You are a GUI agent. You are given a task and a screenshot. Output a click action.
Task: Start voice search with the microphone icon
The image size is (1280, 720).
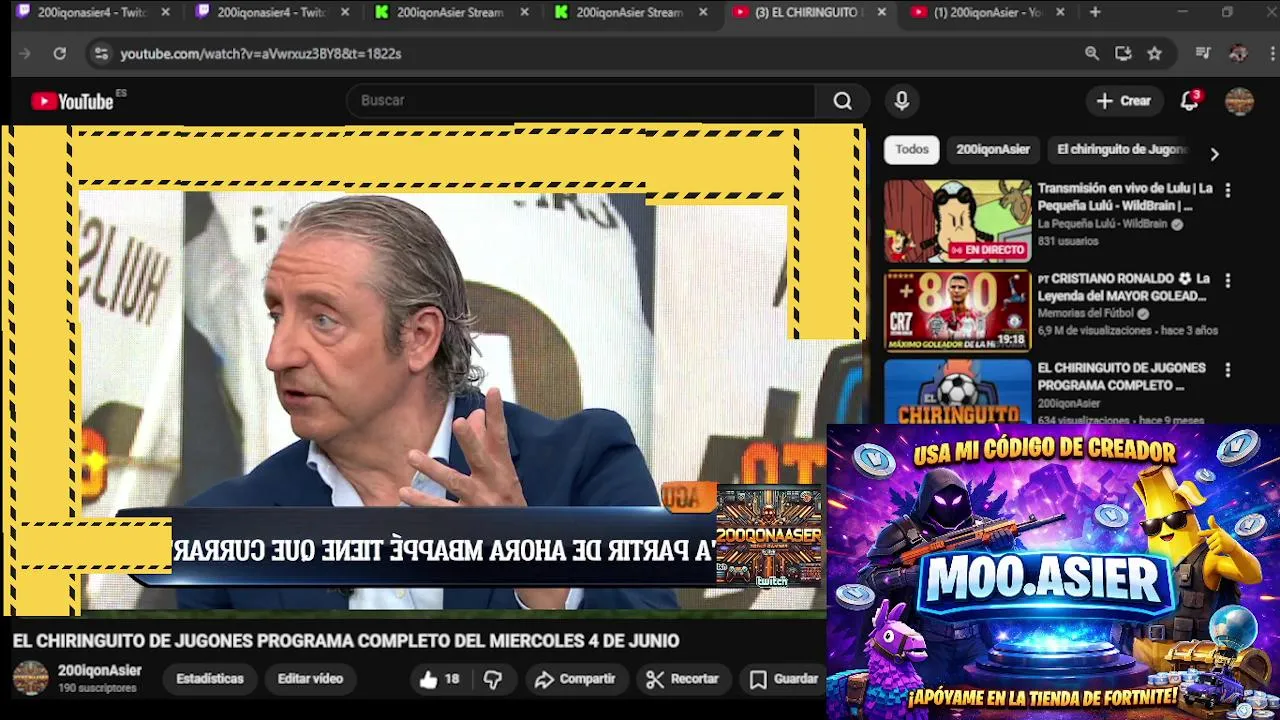click(x=902, y=101)
